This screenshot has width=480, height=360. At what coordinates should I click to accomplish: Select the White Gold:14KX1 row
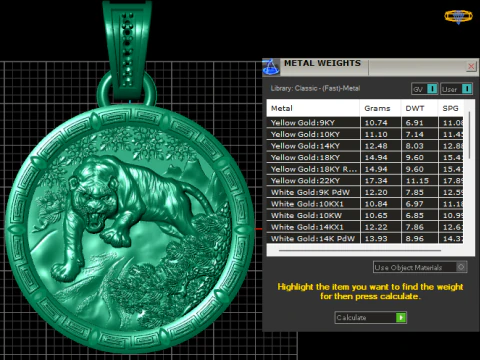pos(365,227)
